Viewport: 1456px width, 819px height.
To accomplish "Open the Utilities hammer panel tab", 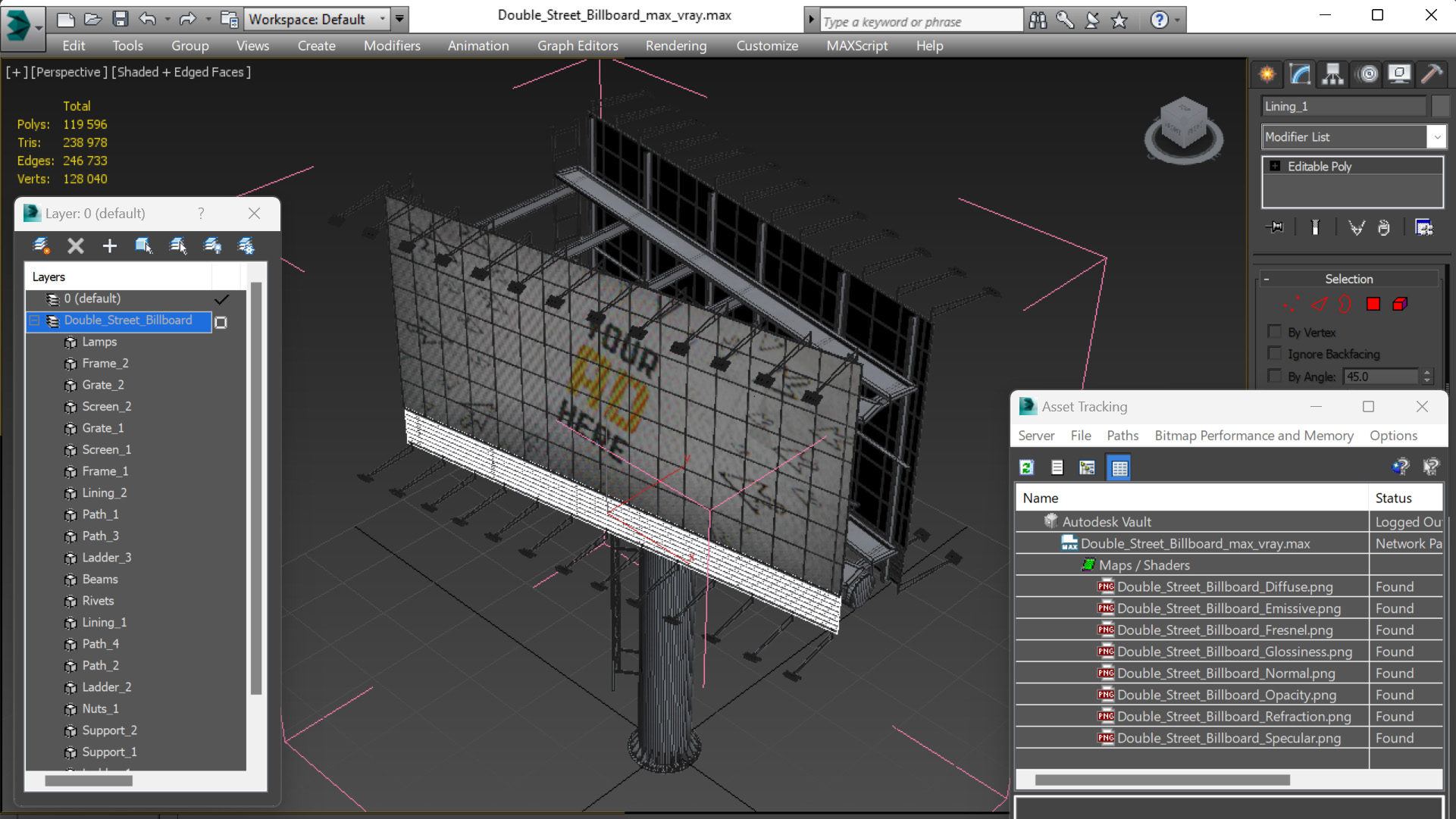I will point(1431,74).
